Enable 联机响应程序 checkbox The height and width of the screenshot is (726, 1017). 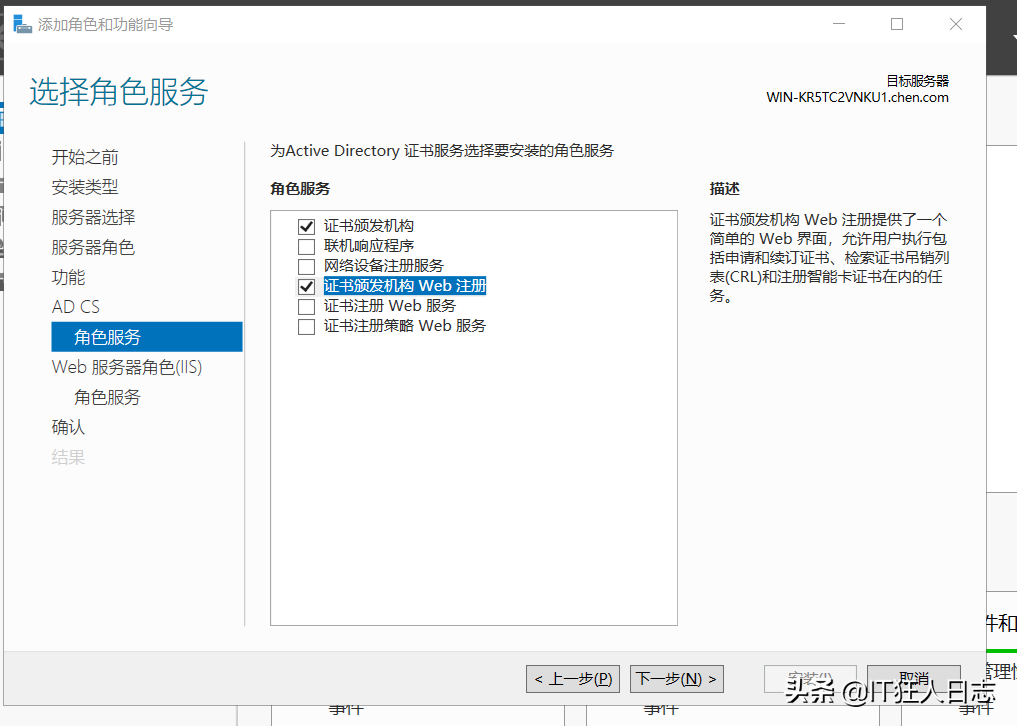[306, 247]
